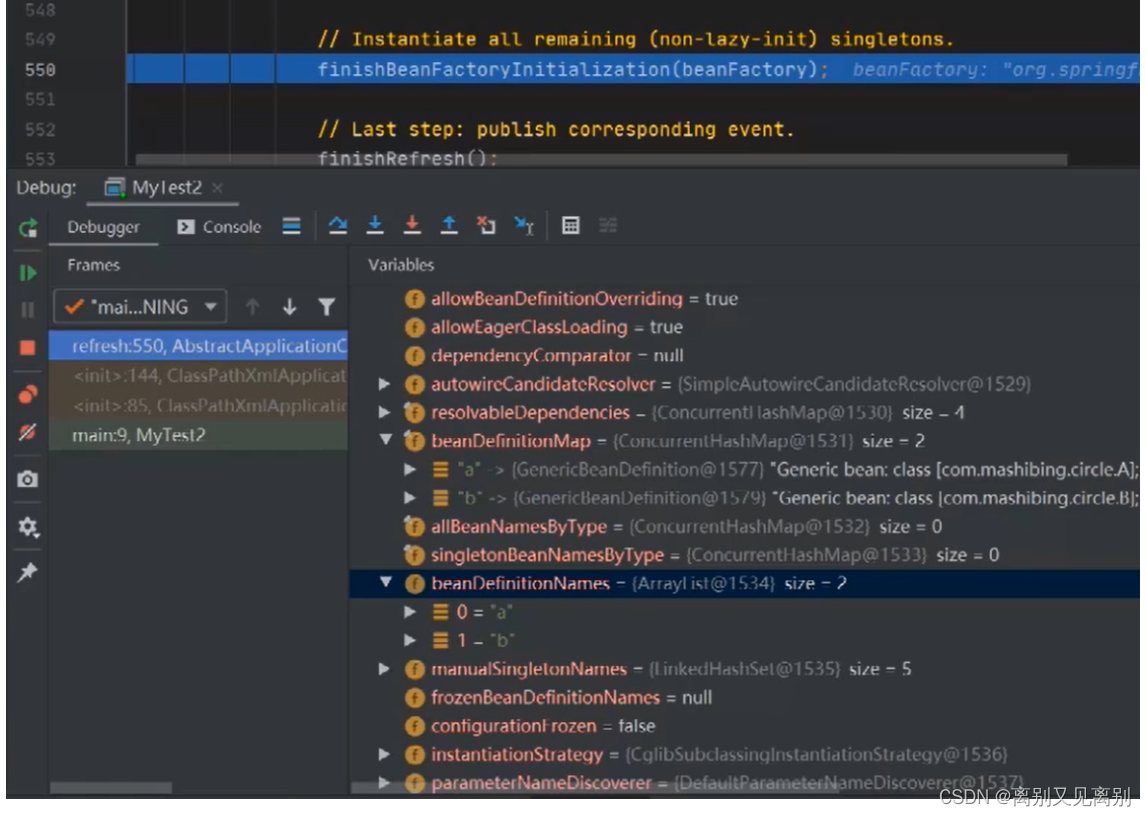Toggle Mute Breakpoints
The height and width of the screenshot is (816, 1146).
point(28,433)
